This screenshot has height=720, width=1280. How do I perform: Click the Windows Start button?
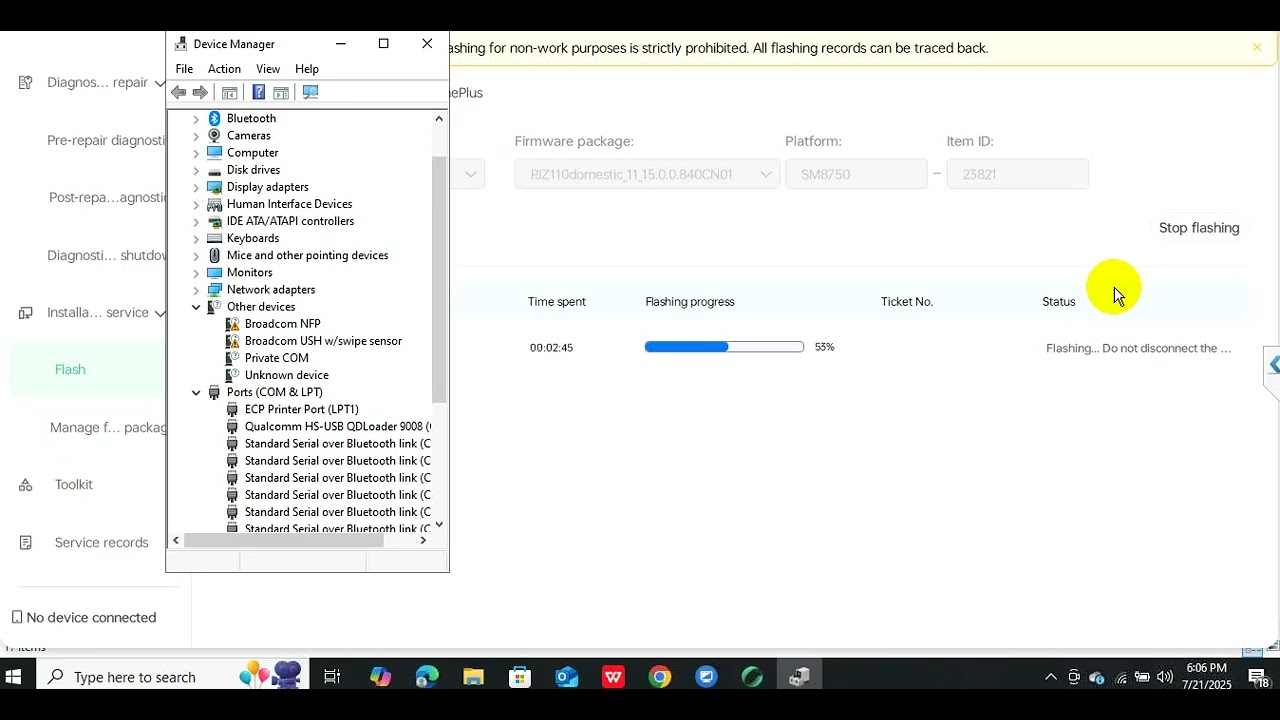point(13,677)
